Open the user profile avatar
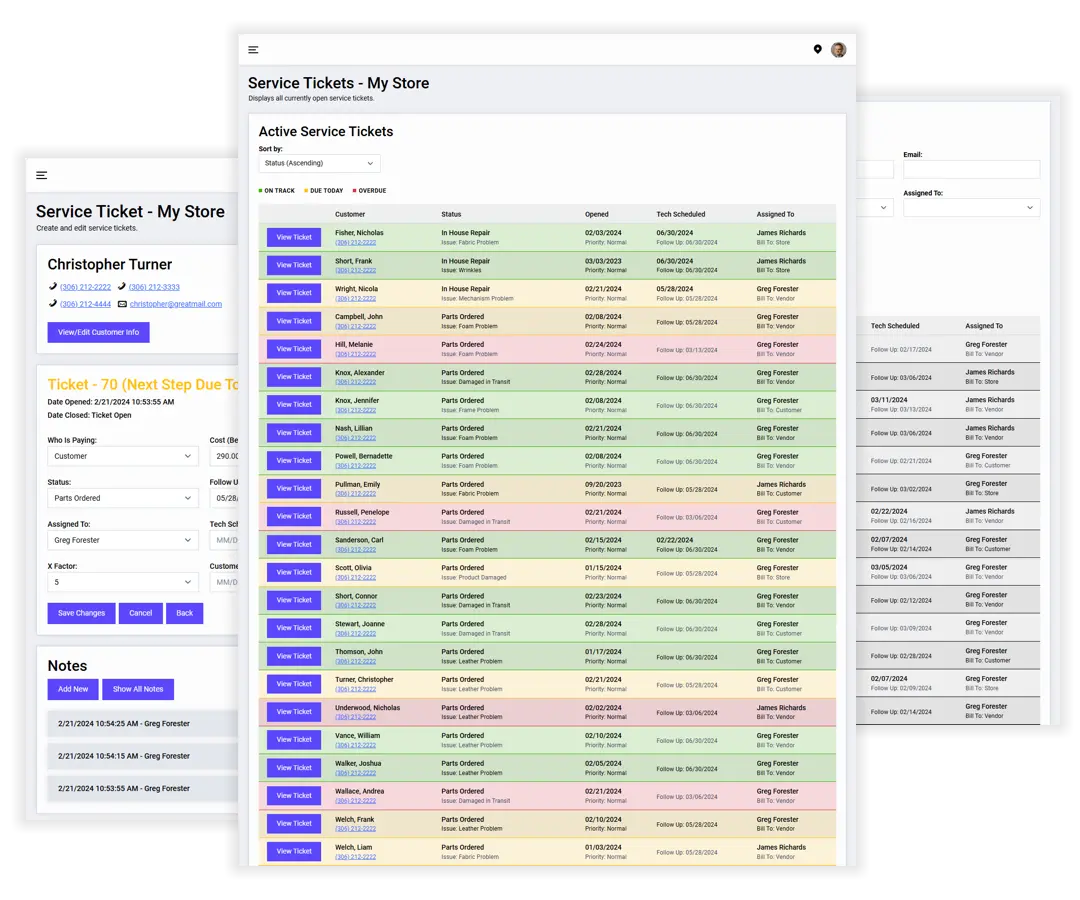Screen dimensions: 1080x900 (838, 50)
